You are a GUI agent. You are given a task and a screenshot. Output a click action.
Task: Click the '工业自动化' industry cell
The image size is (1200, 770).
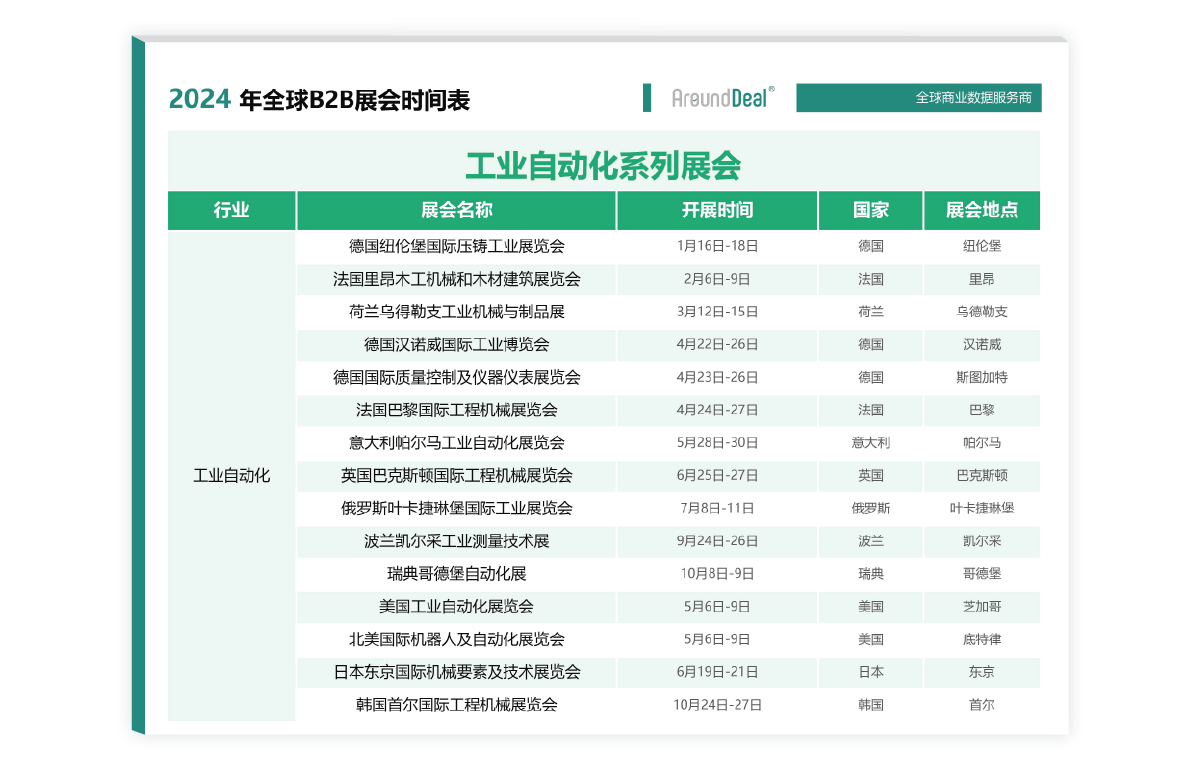point(232,475)
